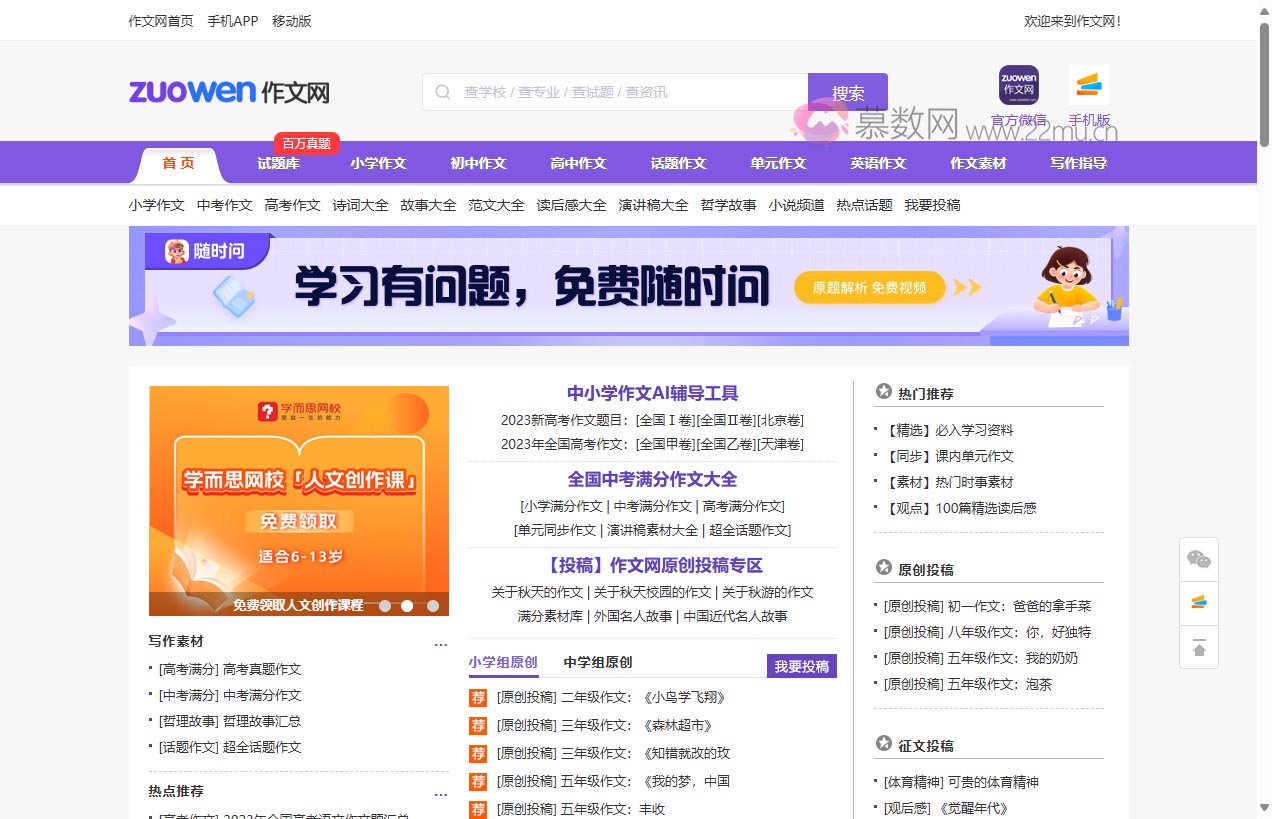Click the zuowen 作文网 site logo

pos(228,91)
